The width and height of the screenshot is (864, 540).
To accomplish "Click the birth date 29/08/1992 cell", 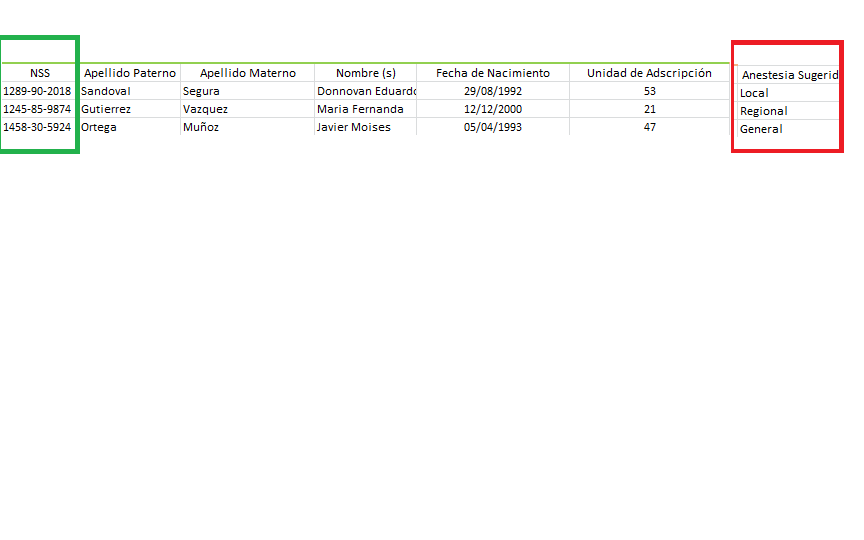I will click(x=492, y=91).
